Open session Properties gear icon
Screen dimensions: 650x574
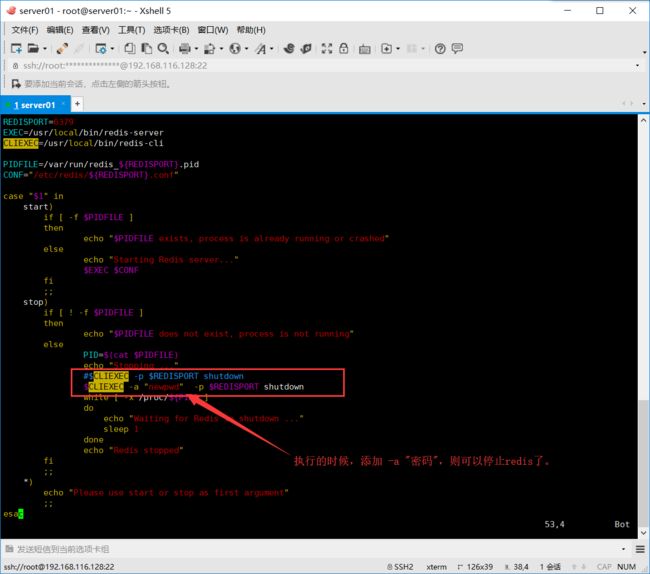101,48
